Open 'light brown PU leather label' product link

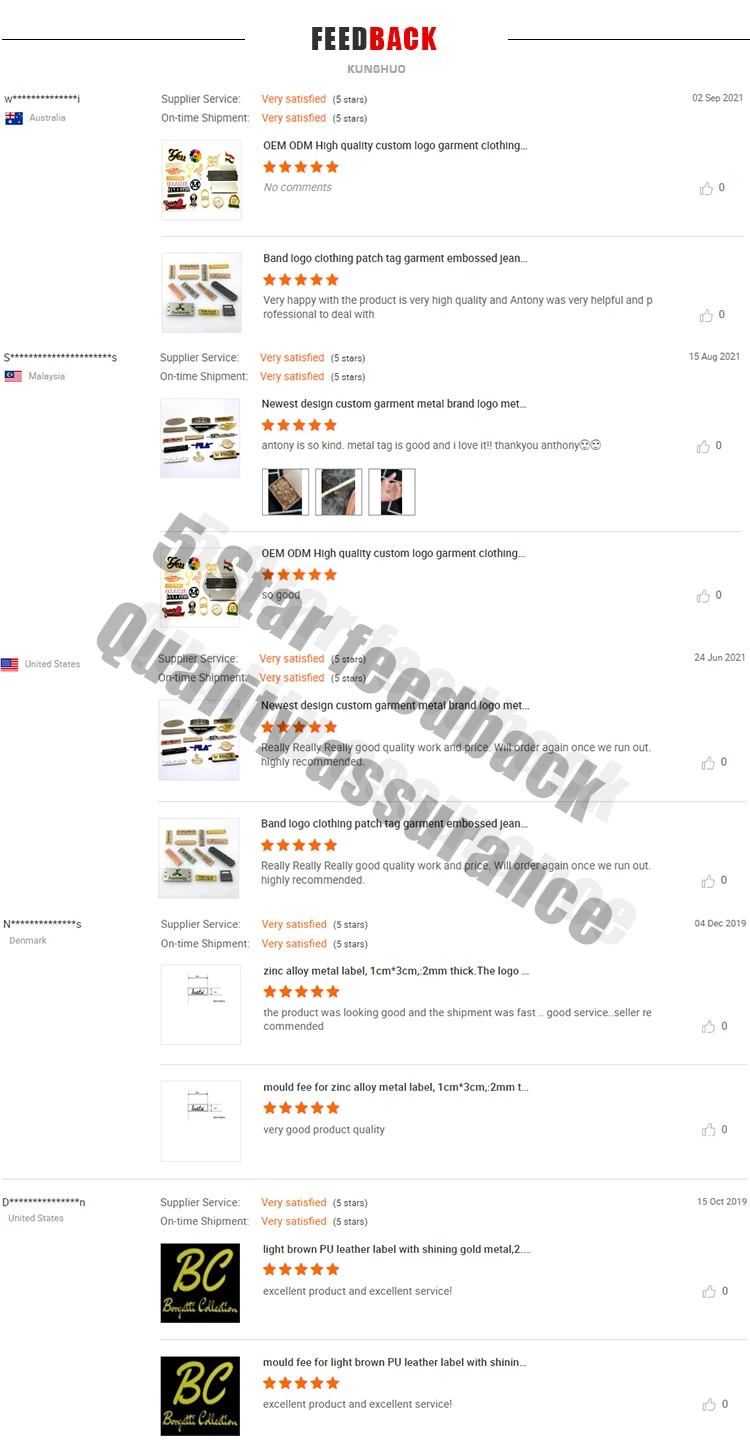396,1249
